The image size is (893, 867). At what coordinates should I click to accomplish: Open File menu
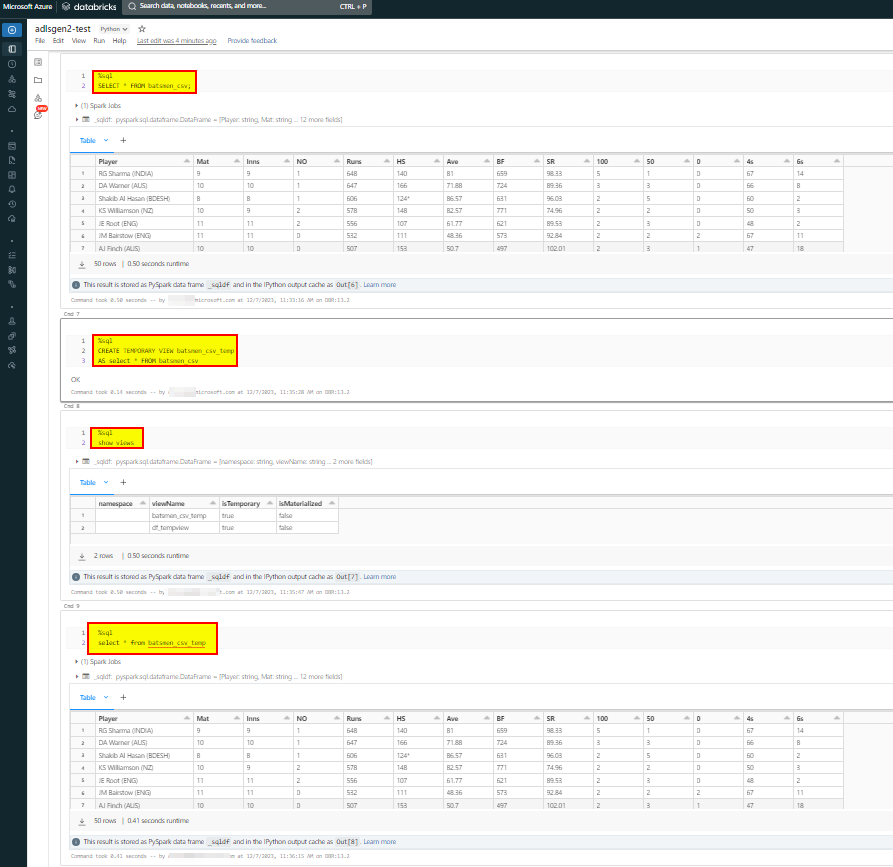click(40, 40)
